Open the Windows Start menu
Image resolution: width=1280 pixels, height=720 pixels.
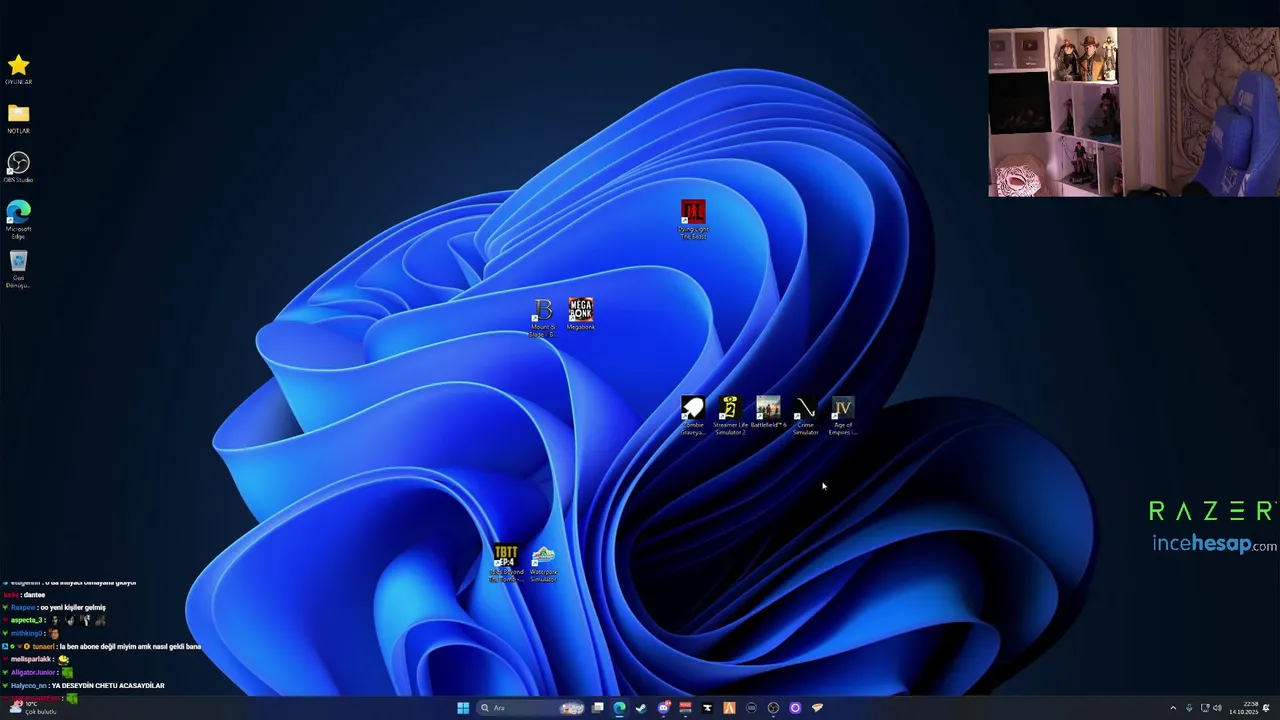(463, 708)
